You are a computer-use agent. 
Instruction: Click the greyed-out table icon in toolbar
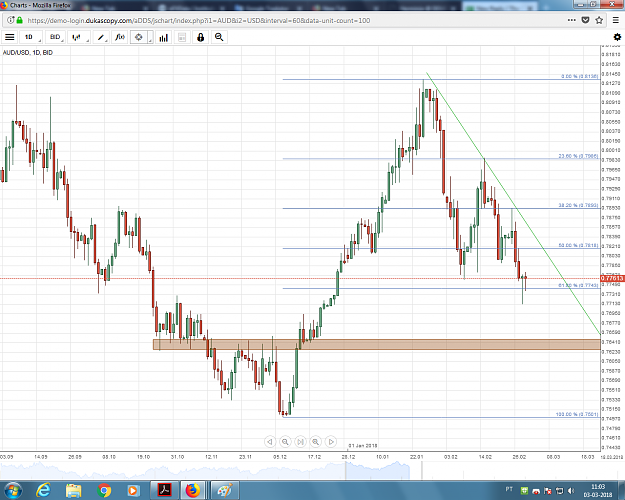[182, 37]
